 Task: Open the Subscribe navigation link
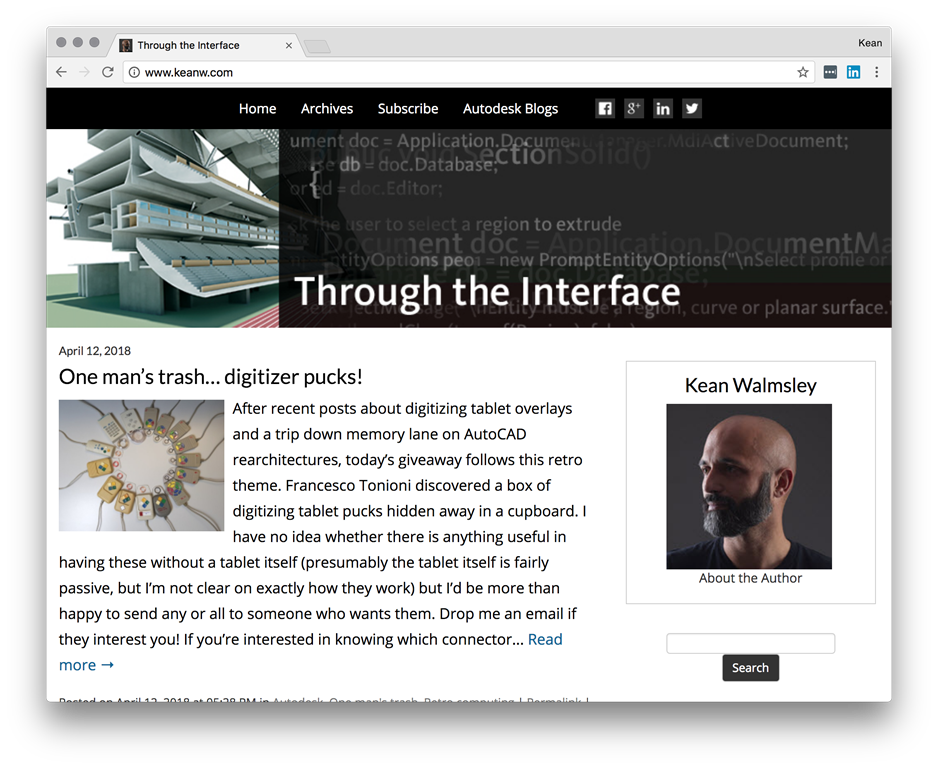pos(408,109)
